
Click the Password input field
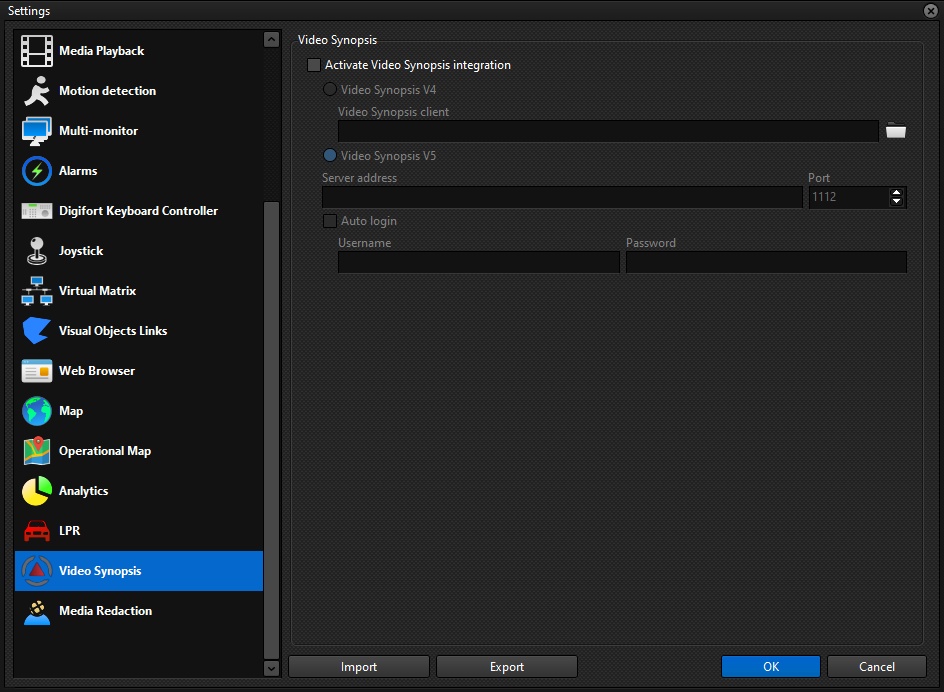[x=766, y=262]
